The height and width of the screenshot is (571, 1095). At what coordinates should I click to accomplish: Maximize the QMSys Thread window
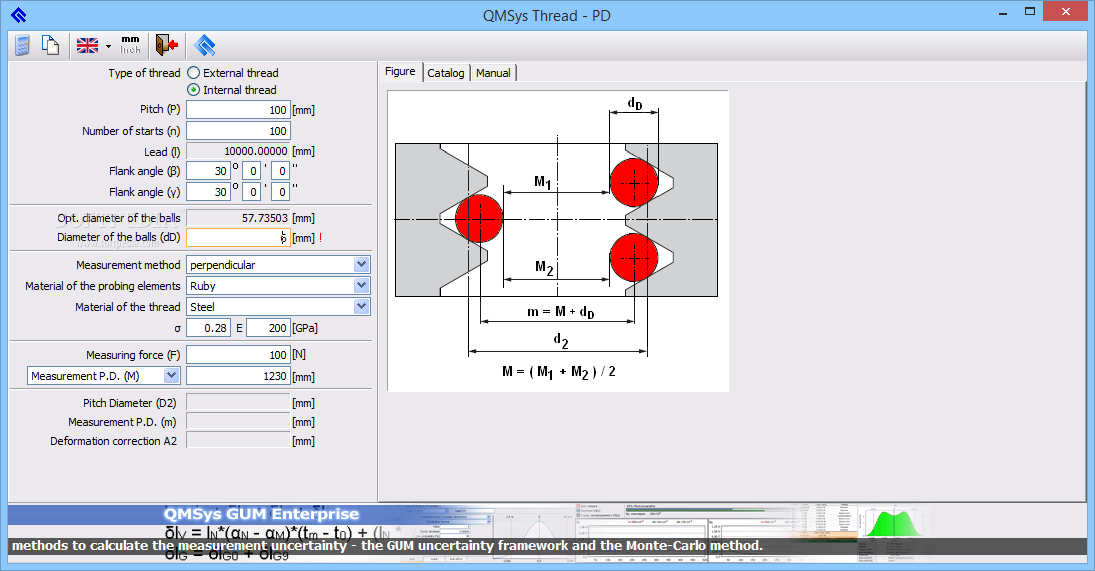(x=1029, y=12)
